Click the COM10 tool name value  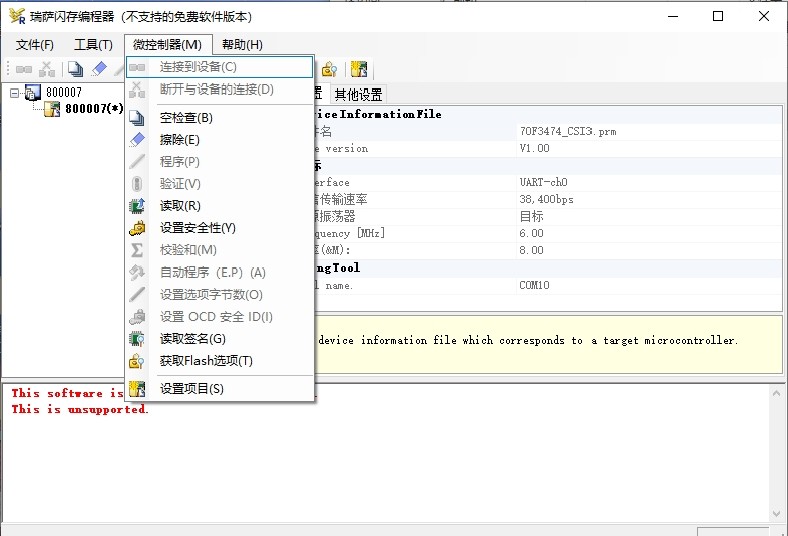click(534, 285)
